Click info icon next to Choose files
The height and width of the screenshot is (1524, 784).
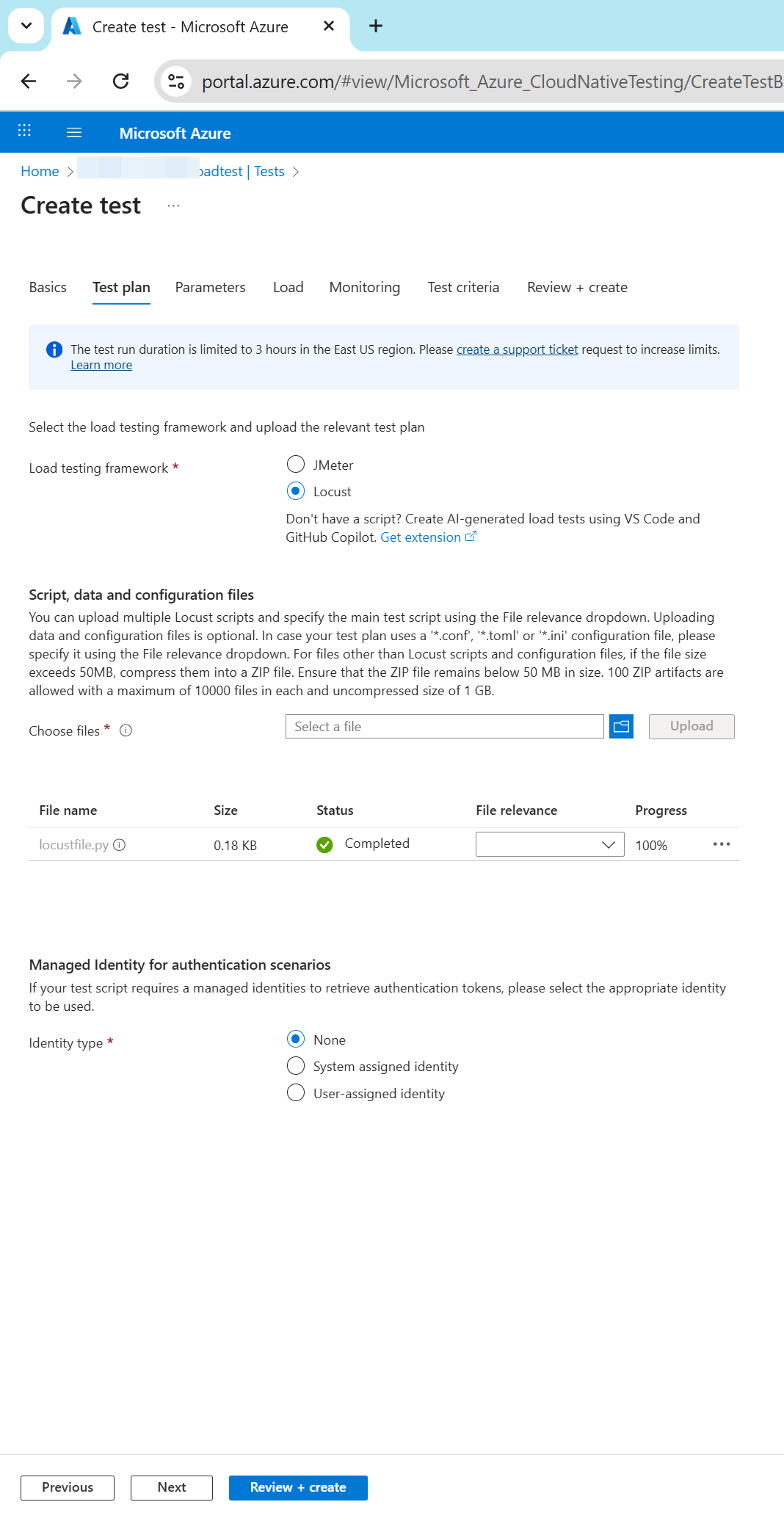(126, 730)
